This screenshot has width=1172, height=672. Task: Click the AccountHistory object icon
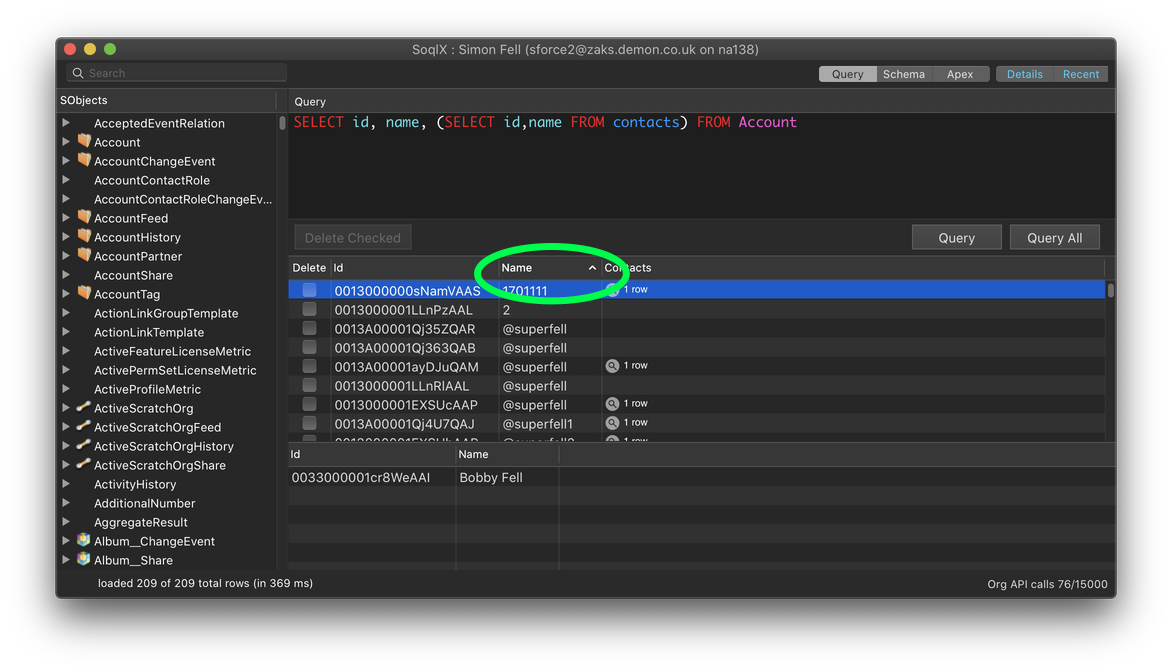(x=84, y=236)
